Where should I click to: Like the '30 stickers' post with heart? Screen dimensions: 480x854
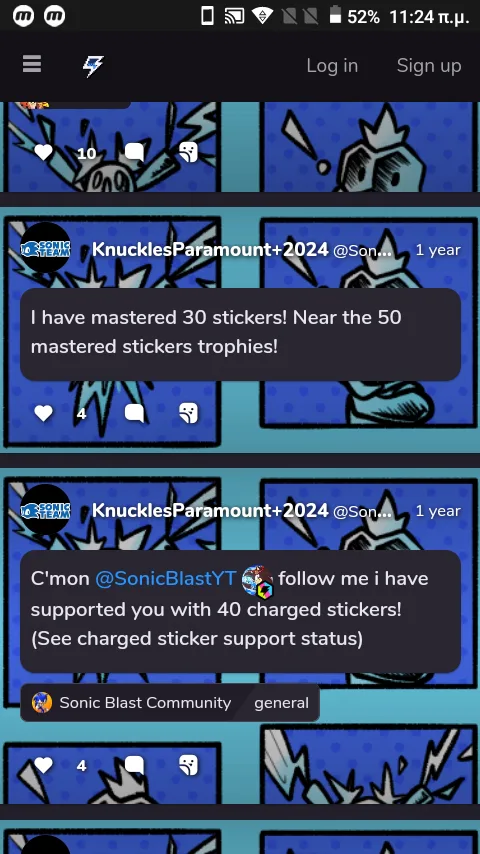coord(44,413)
